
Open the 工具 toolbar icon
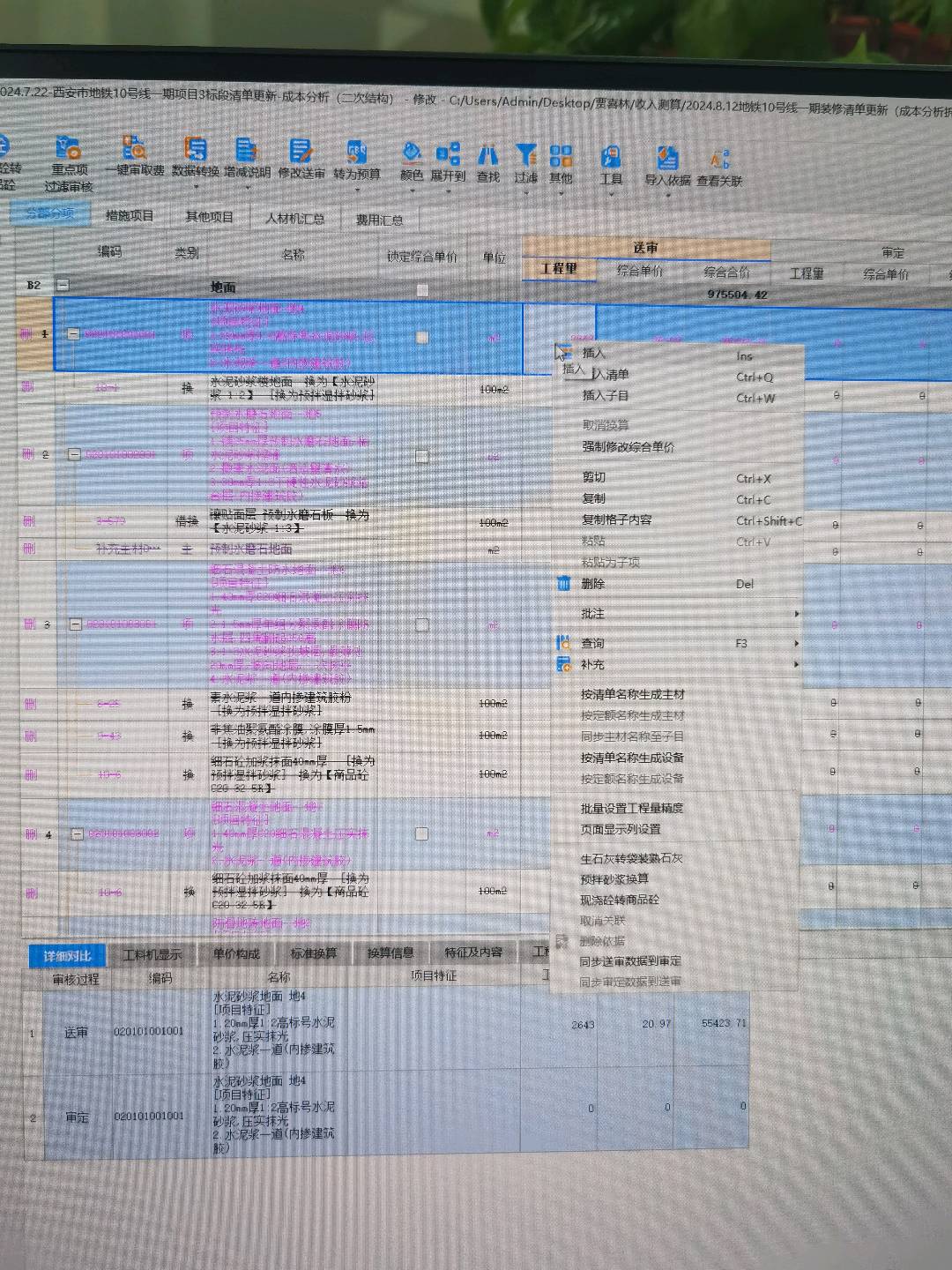coord(611,157)
